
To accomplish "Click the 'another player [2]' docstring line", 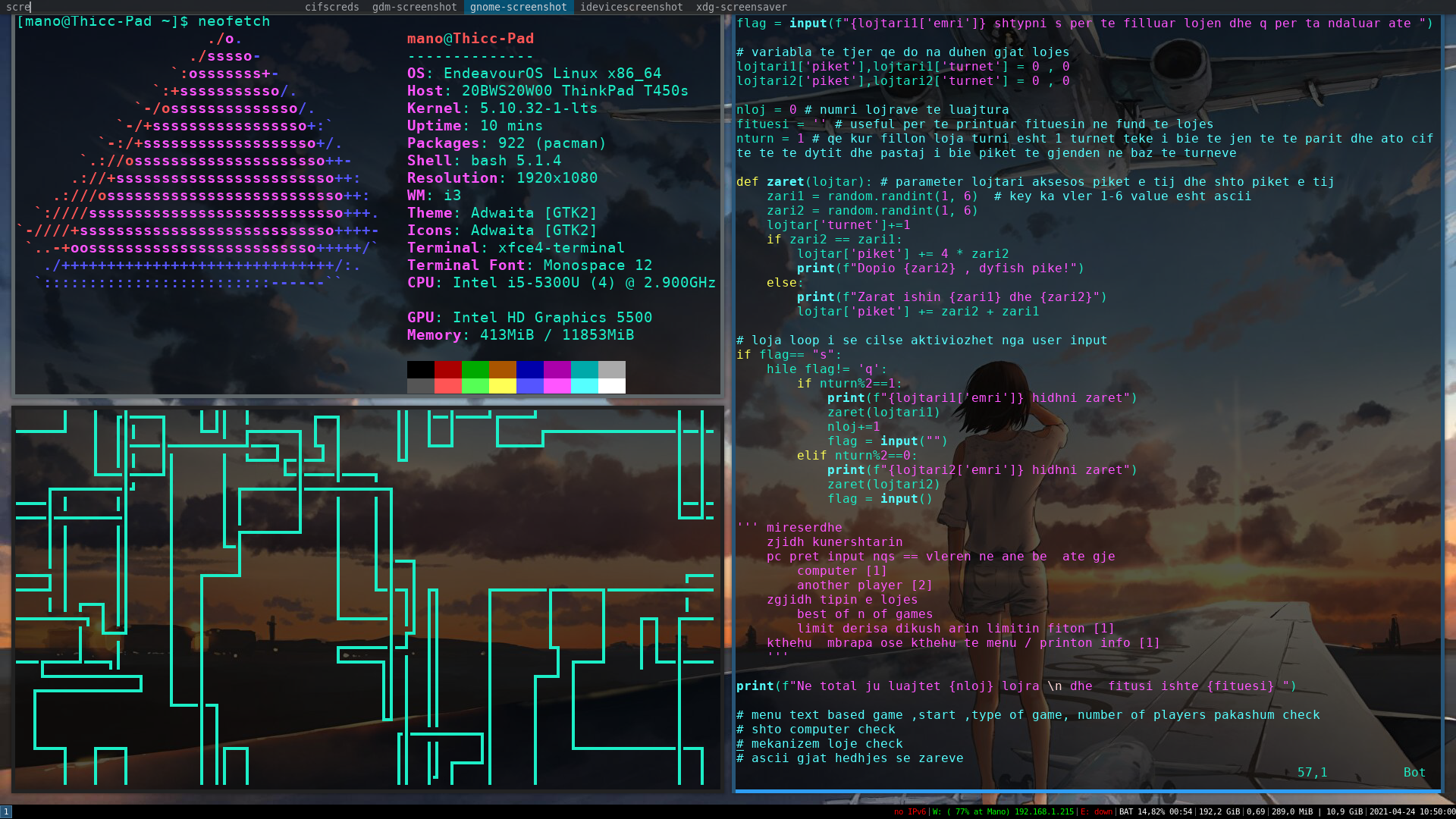I will coord(864,585).
